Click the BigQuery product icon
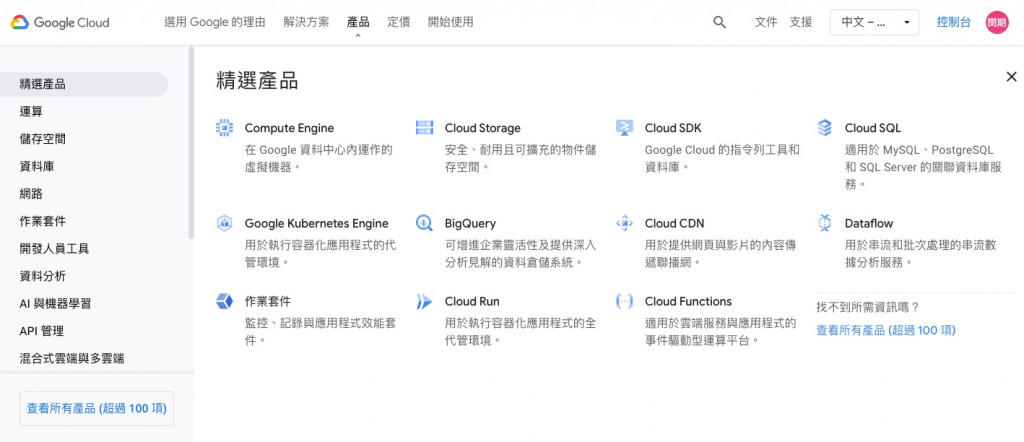The width and height of the screenshot is (1024, 442). 425,223
